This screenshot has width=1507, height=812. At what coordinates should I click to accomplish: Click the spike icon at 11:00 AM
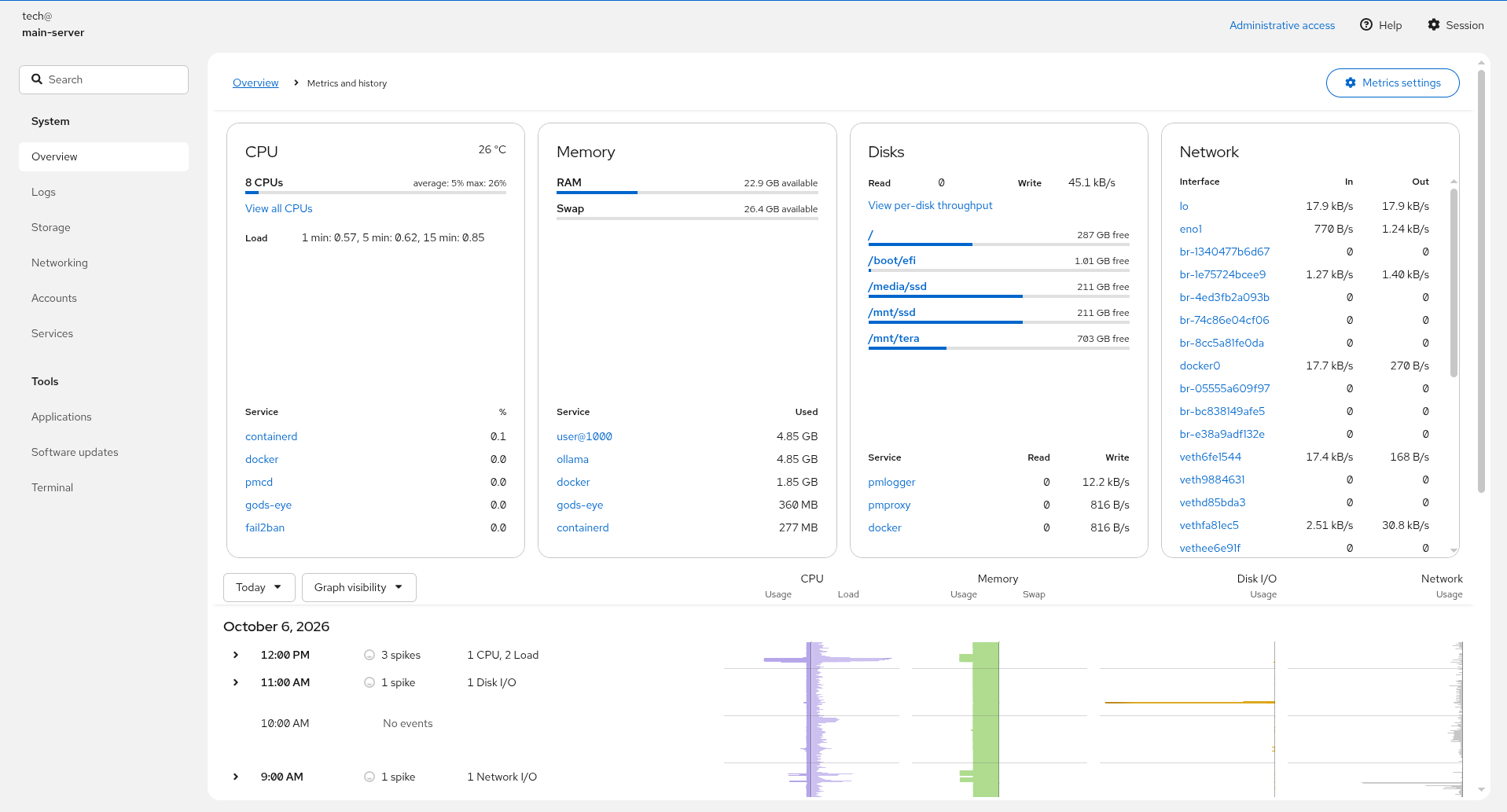pos(369,682)
